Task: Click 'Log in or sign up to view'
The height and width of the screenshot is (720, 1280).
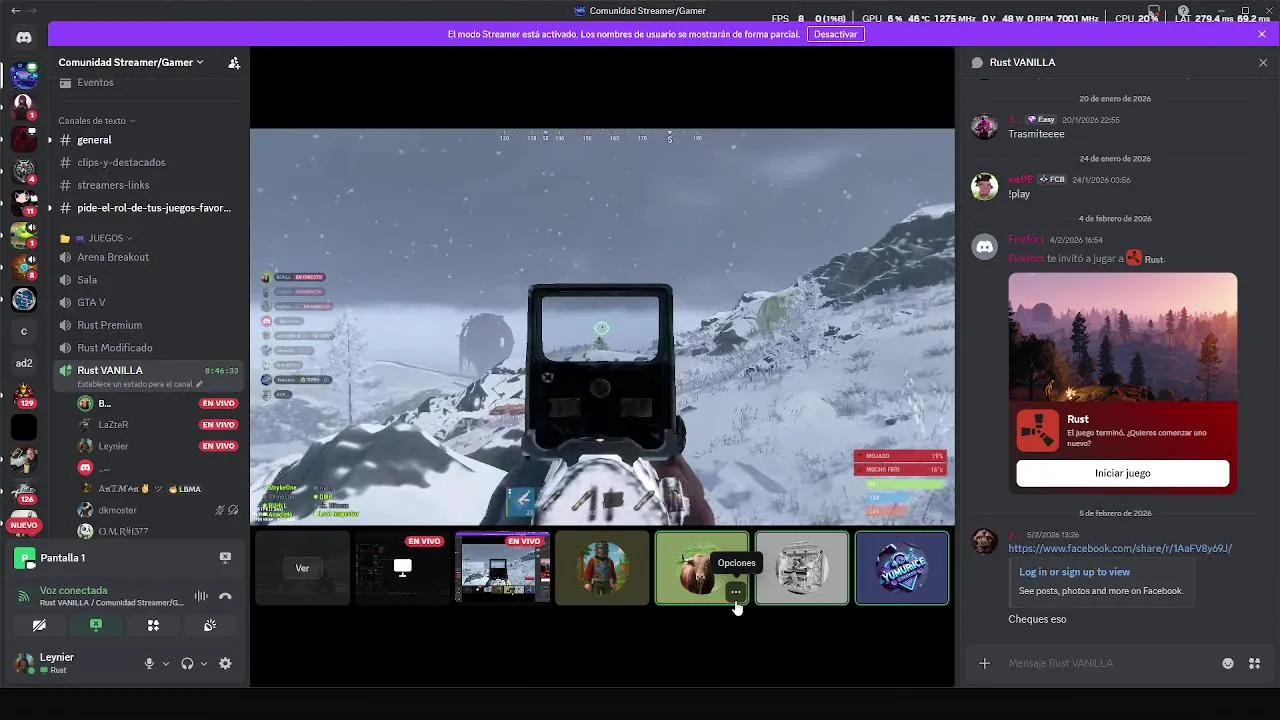Action: coord(1074,572)
